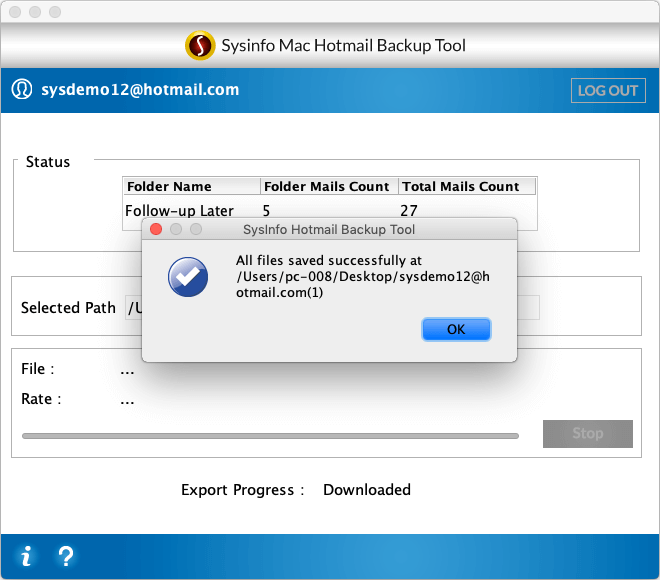Confirm the dialog with OK button
Viewport: 660px width, 580px height.
pyautogui.click(x=456, y=329)
